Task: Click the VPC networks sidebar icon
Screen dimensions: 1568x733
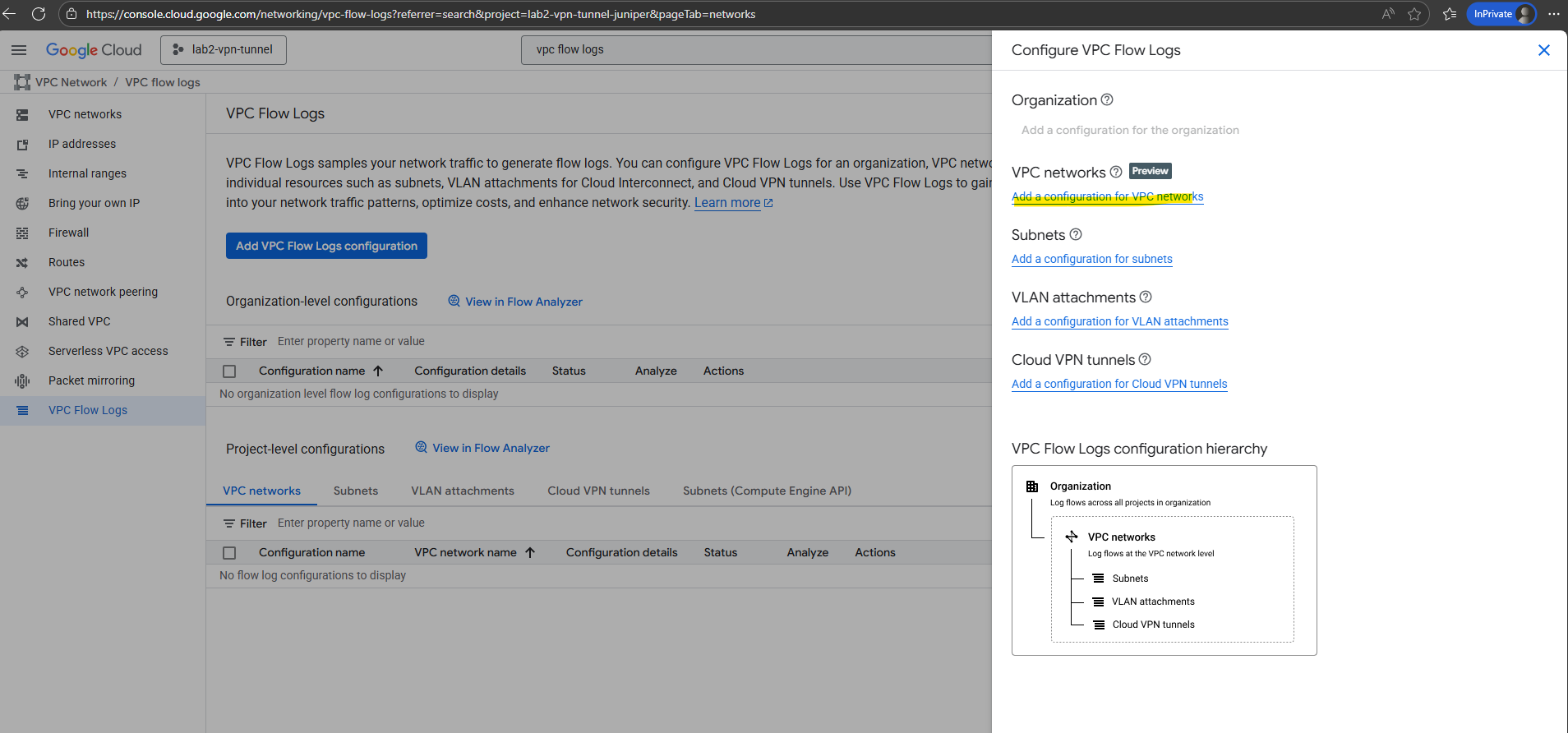Action: pyautogui.click(x=22, y=115)
